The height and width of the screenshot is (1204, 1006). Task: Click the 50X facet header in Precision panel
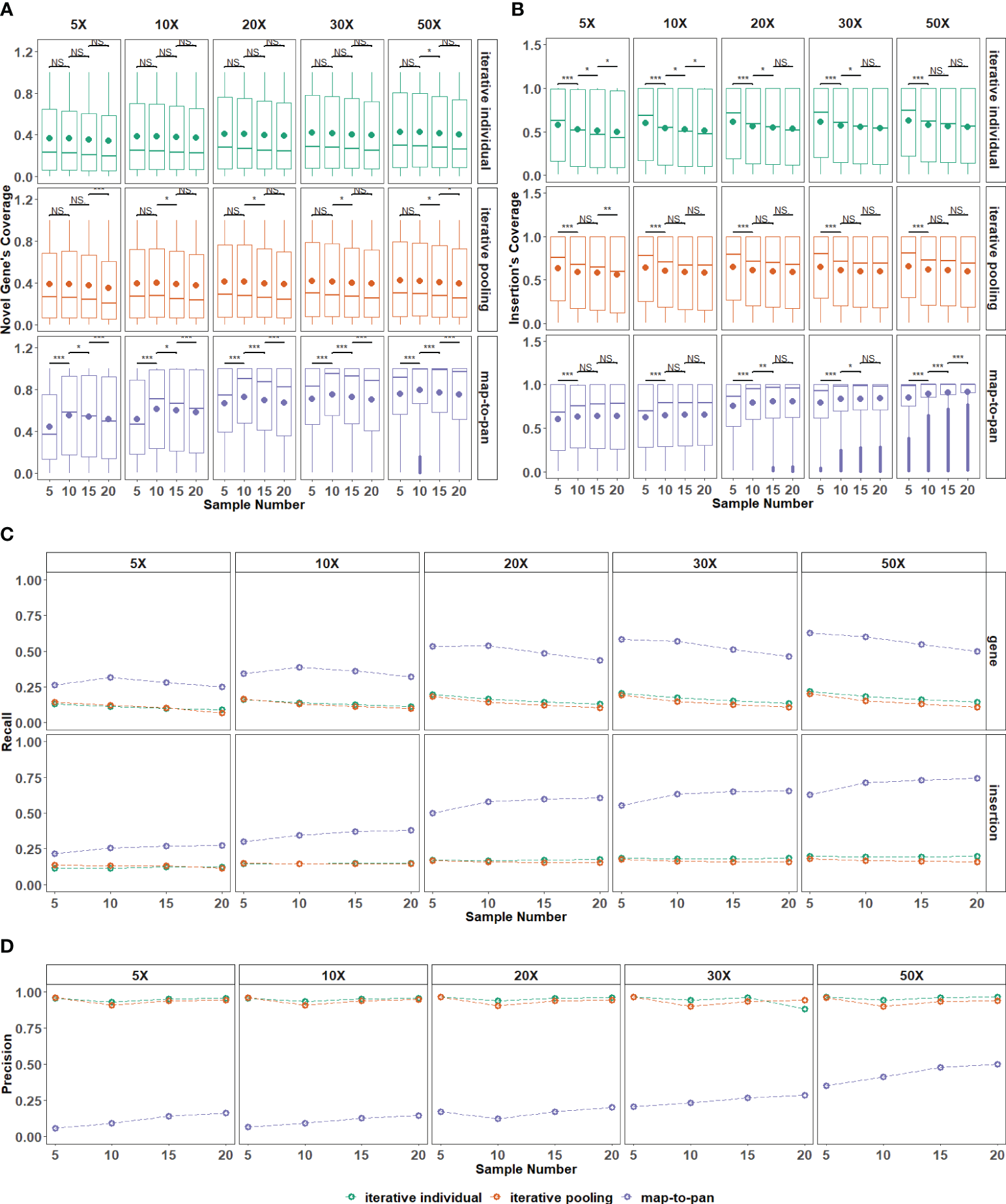click(911, 975)
